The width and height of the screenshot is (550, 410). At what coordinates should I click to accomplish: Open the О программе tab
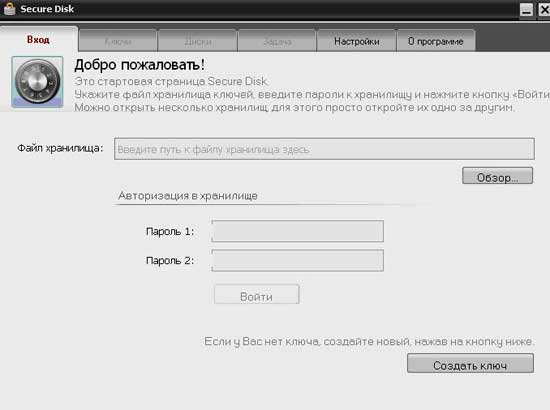coord(436,41)
